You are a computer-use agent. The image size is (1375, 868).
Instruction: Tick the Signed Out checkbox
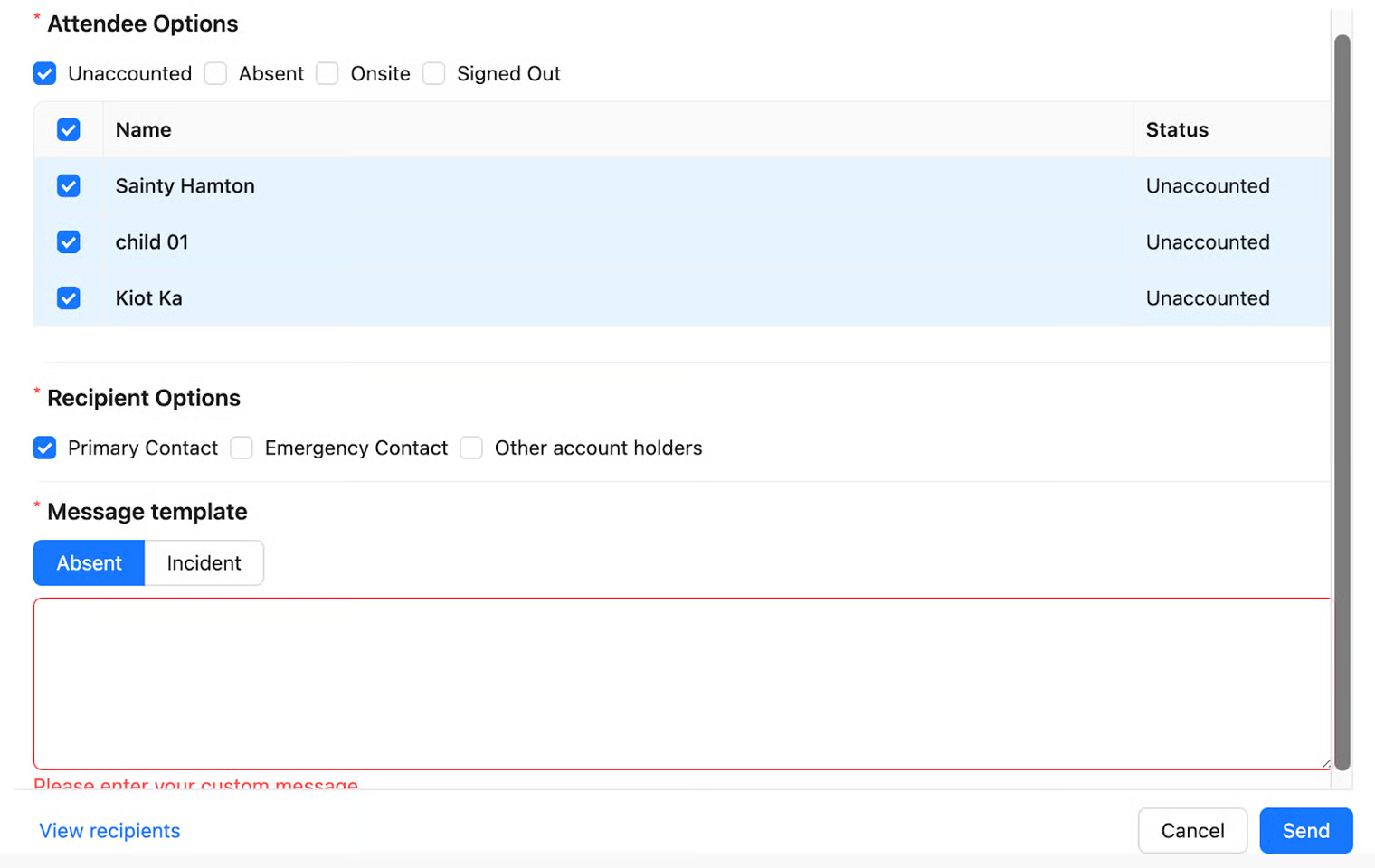click(x=434, y=73)
